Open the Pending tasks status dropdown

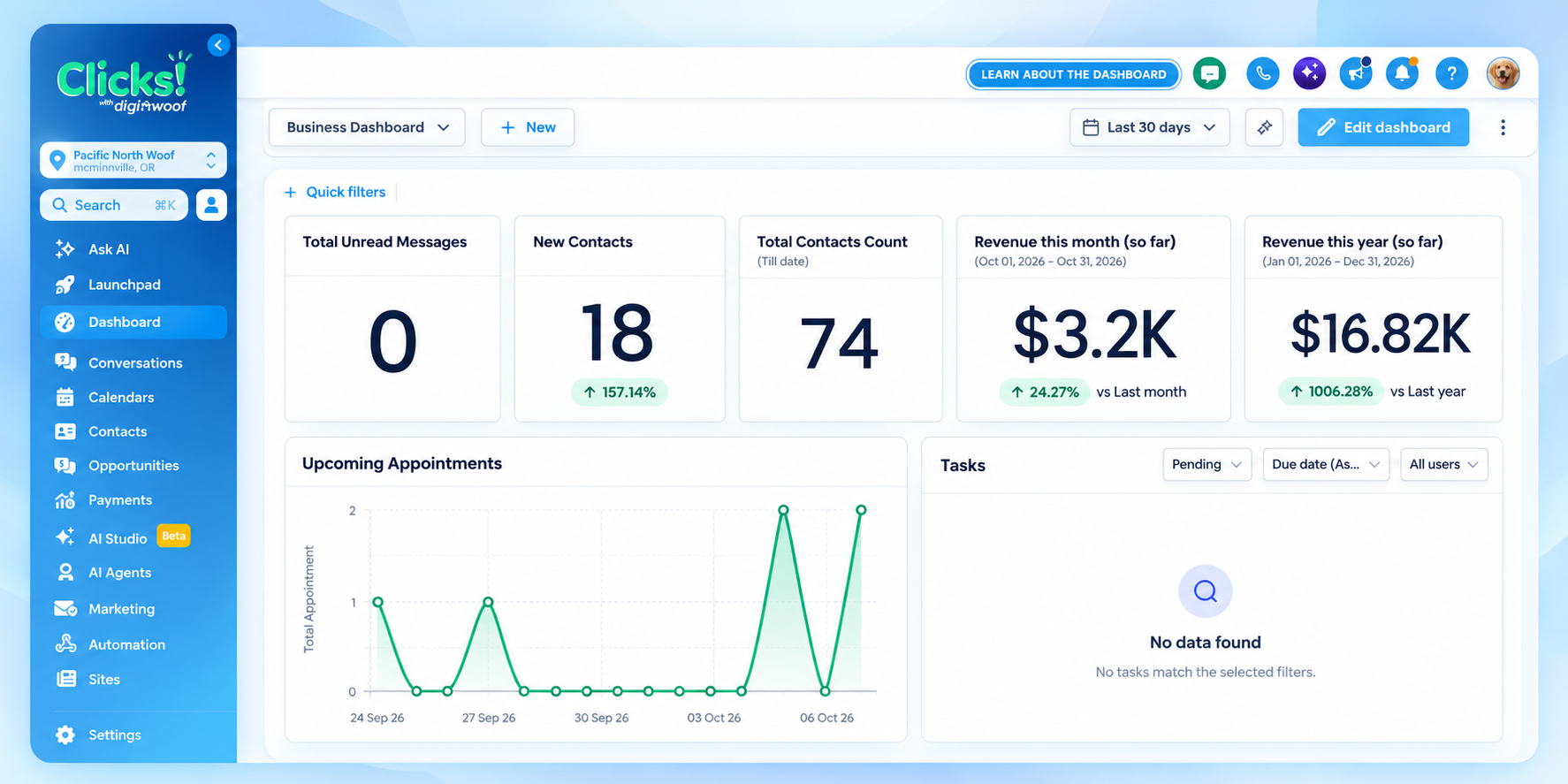point(1206,464)
